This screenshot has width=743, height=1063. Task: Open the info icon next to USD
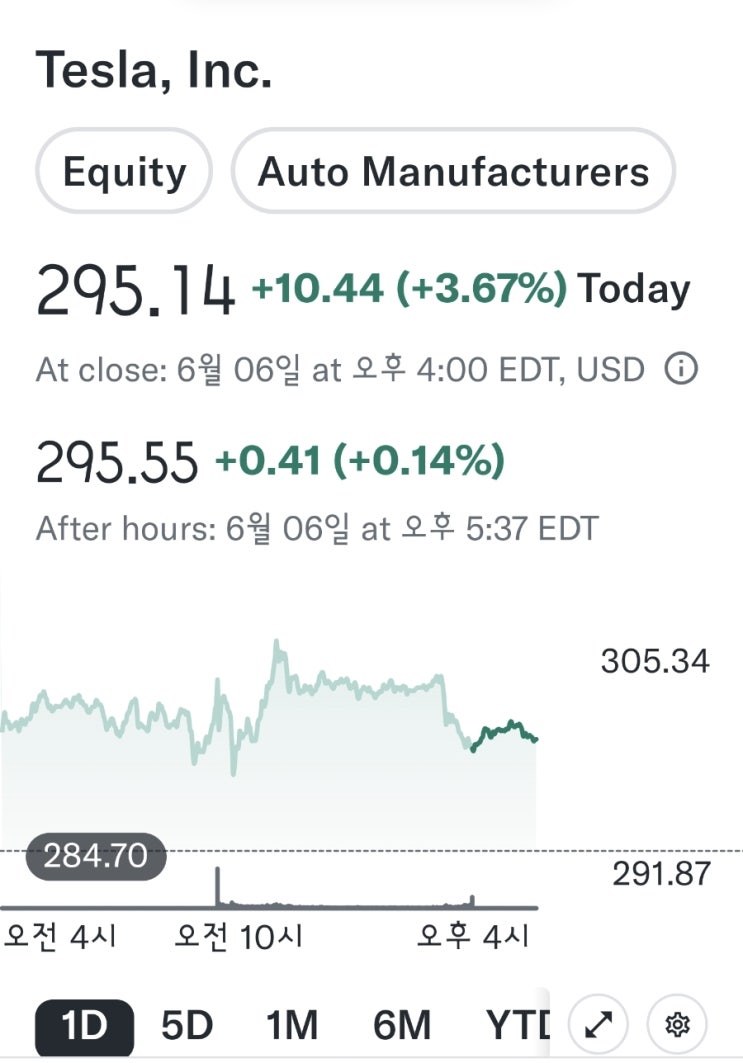pos(680,369)
